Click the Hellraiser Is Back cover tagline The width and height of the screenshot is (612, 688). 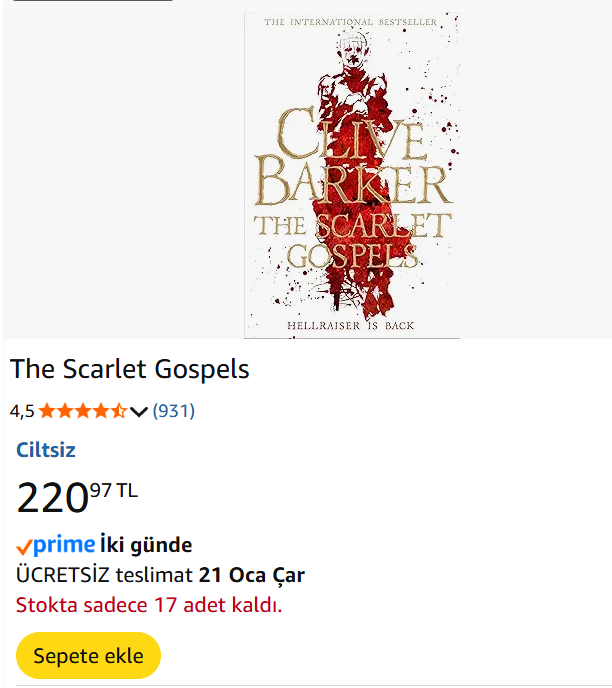pyautogui.click(x=350, y=325)
